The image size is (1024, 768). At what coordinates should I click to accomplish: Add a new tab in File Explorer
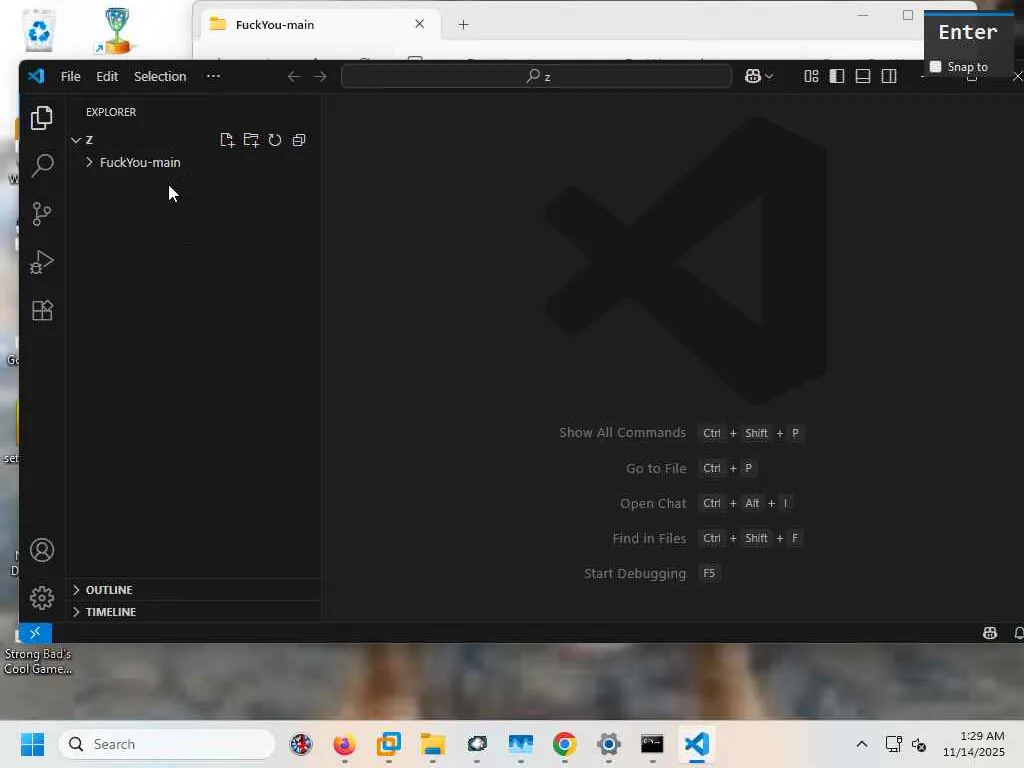463,25
